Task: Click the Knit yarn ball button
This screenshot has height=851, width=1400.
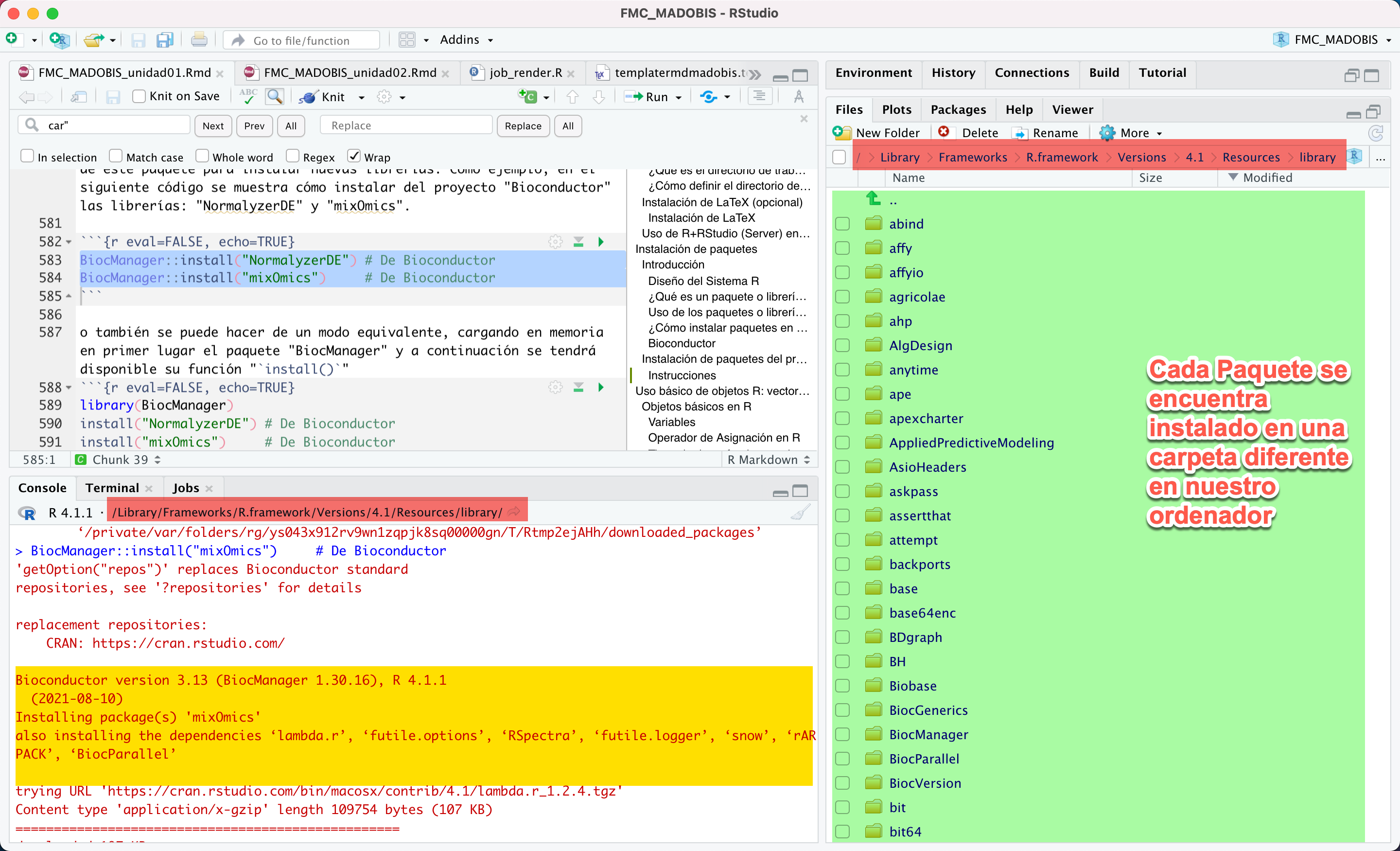Action: pos(309,97)
